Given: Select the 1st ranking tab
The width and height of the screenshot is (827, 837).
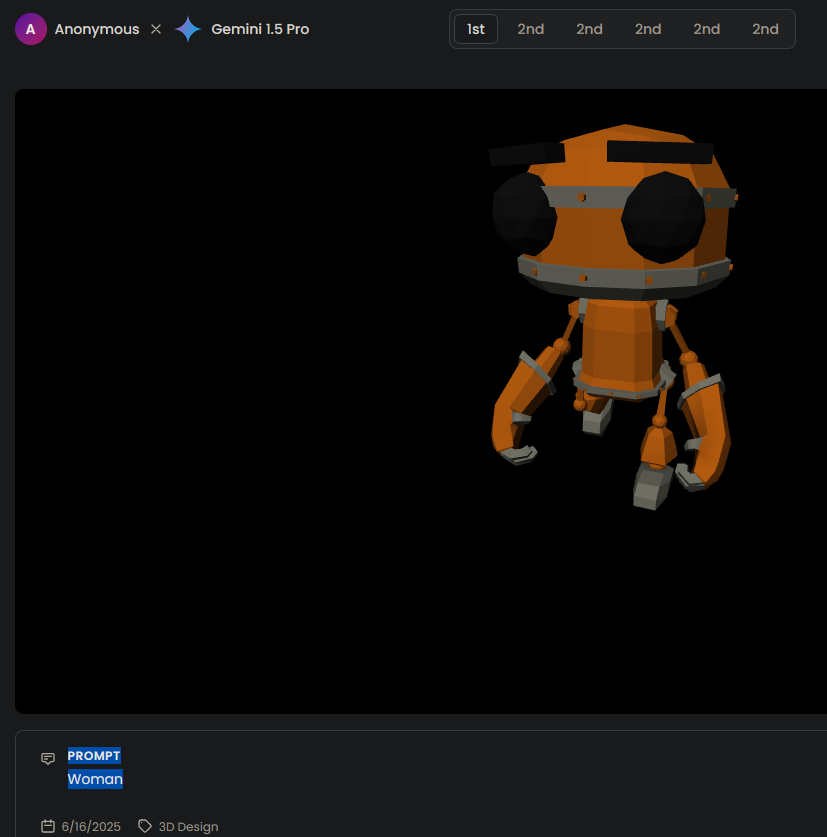Looking at the screenshot, I should tap(476, 29).
